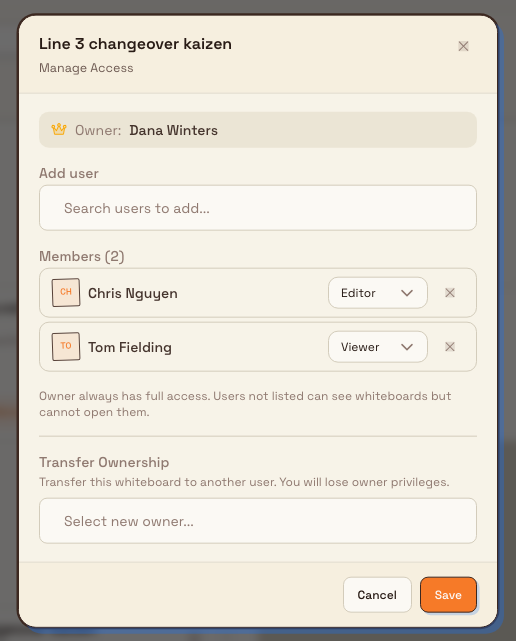
Task: Click the owner crown icon
Action: pos(59,130)
